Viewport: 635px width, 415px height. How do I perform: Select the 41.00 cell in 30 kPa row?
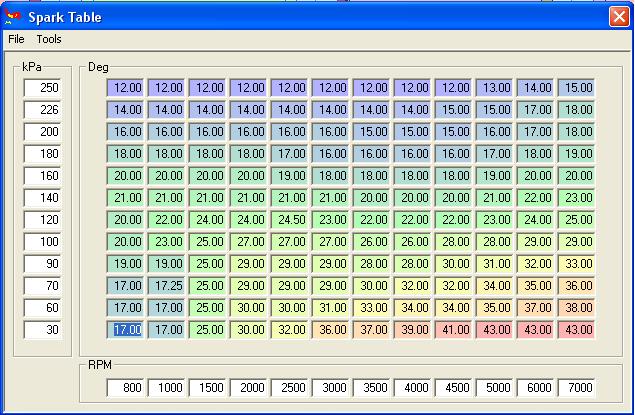coord(454,330)
